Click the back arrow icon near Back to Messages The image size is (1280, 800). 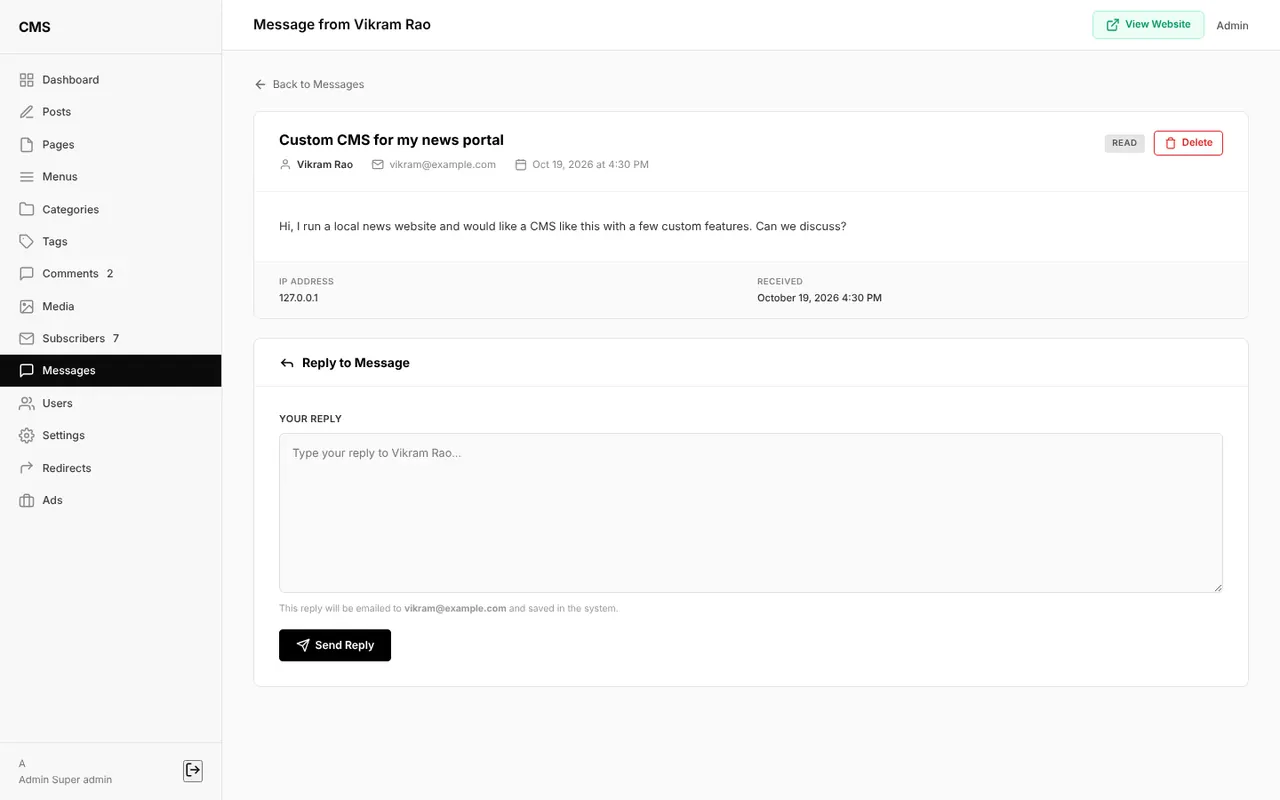click(x=260, y=85)
